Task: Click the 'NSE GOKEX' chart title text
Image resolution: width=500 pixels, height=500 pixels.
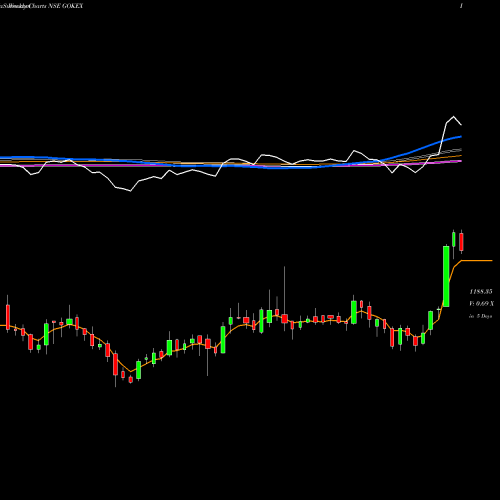Action: coord(66,6)
